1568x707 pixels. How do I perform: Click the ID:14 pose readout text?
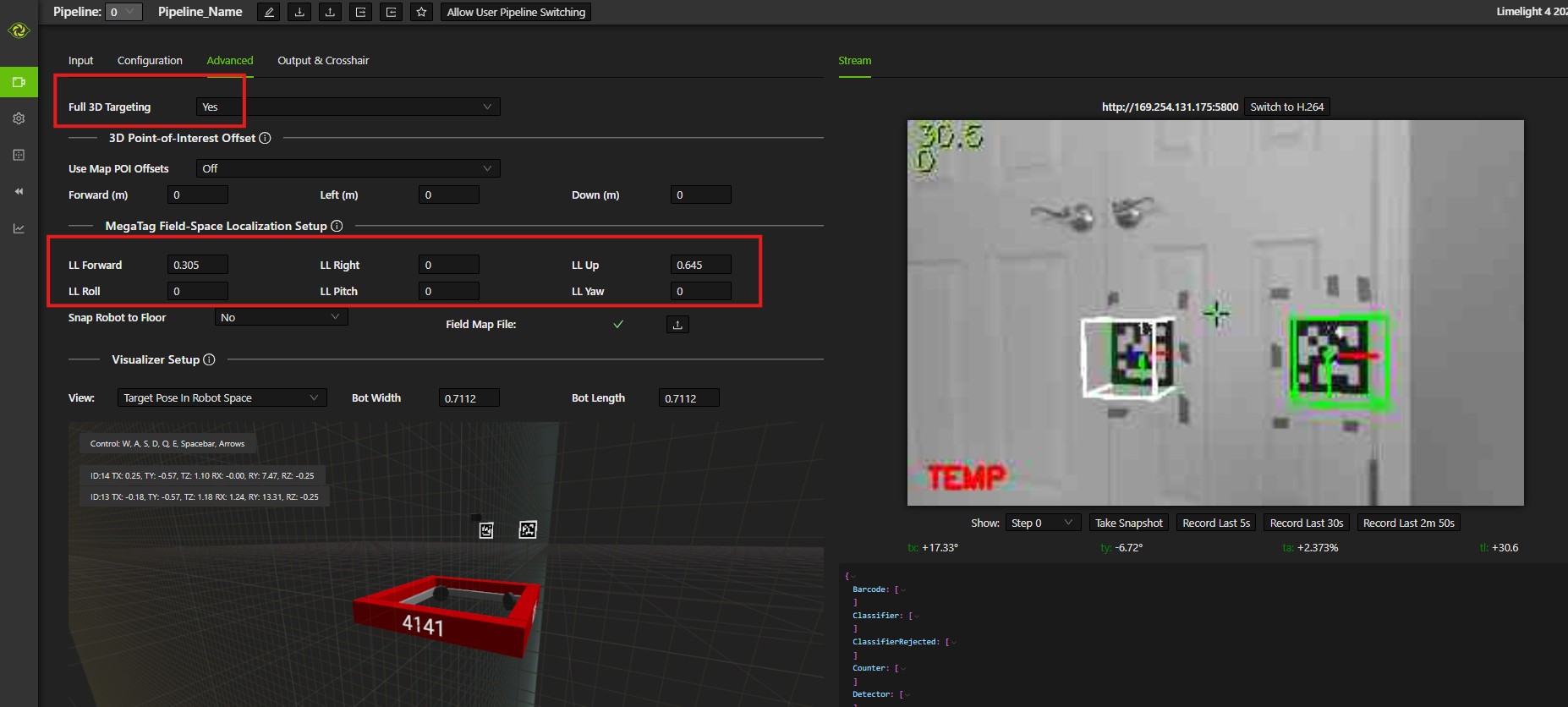tap(202, 476)
